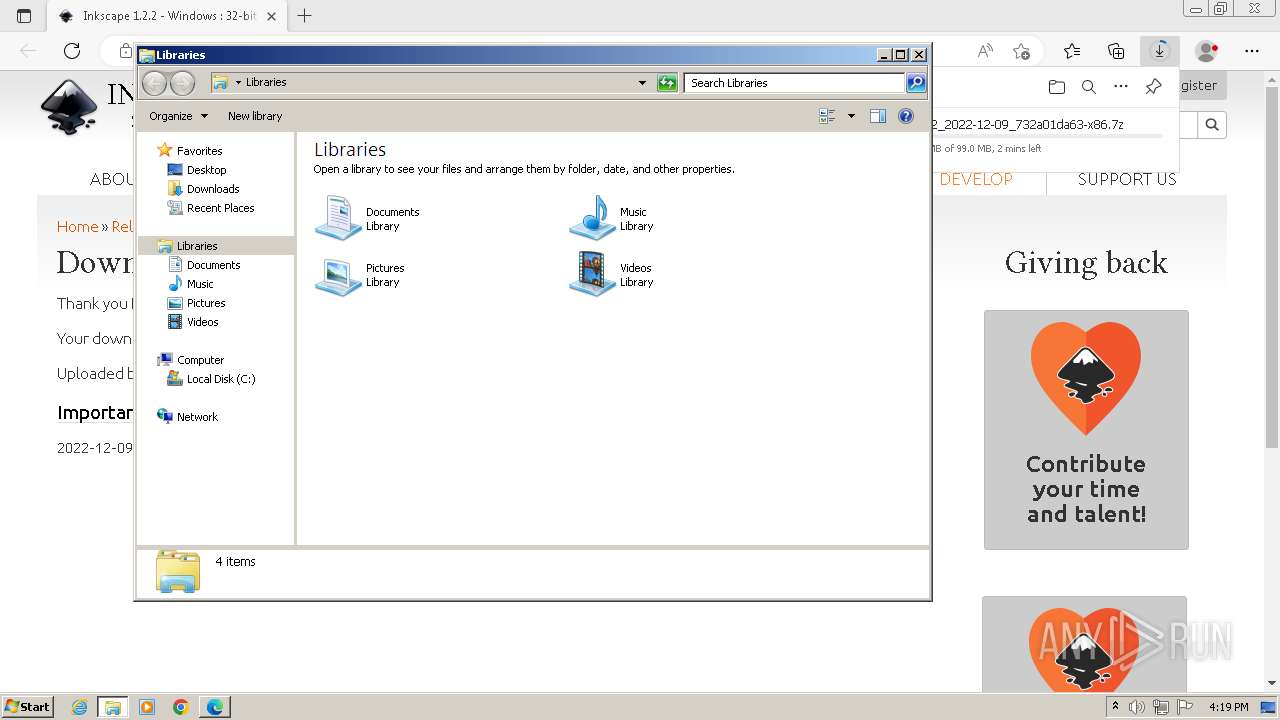The height and width of the screenshot is (720, 1280).
Task: Click the breadcrumb arrow before Libraries
Action: point(238,83)
